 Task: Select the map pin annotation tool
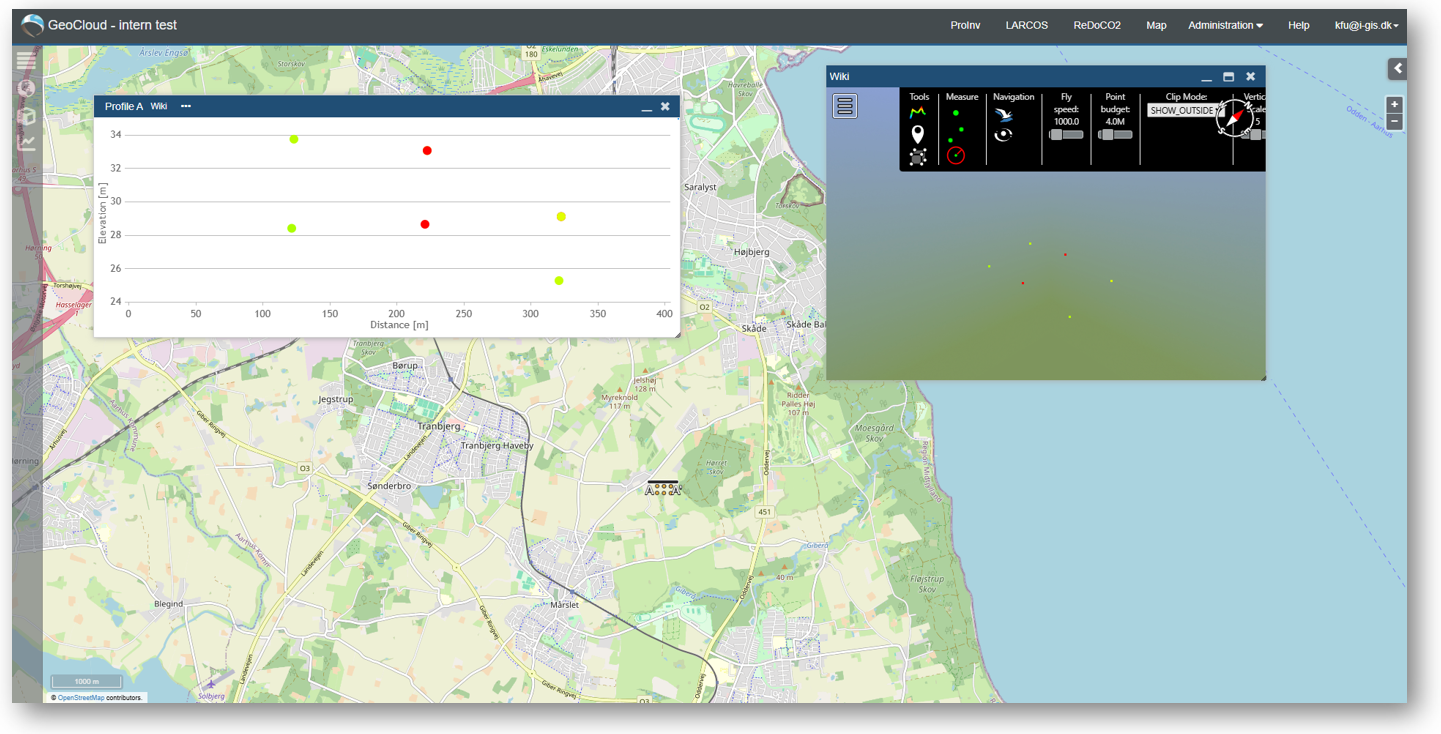pos(917,134)
